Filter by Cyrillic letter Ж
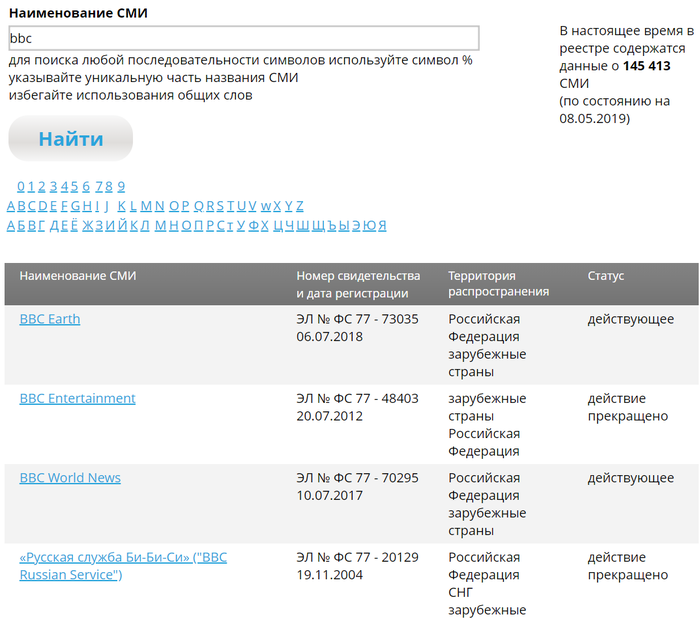Screen dimensions: 700x619 pyautogui.click(x=86, y=225)
